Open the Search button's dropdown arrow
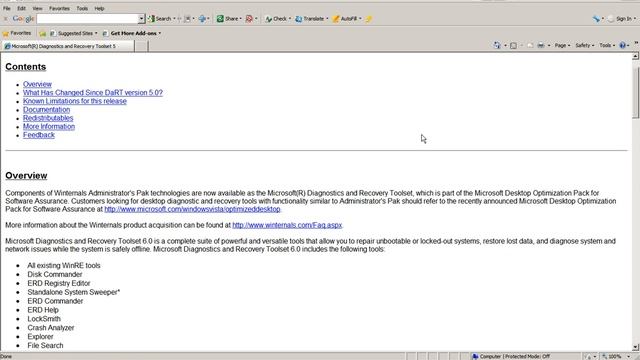The image size is (640, 360). [x=174, y=19]
